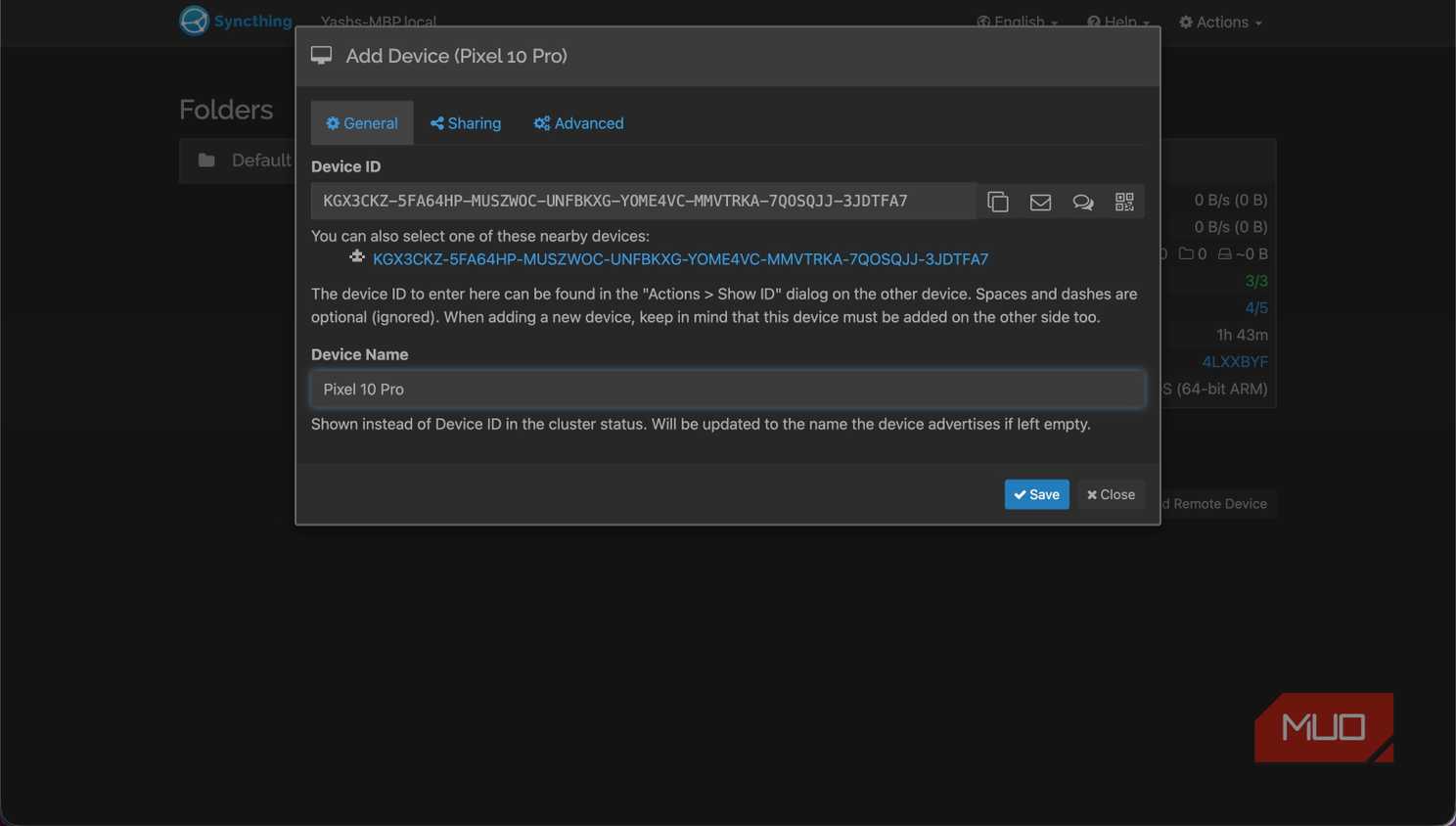Image resolution: width=1456 pixels, height=826 pixels.
Task: Switch to the General tab
Action: click(362, 123)
